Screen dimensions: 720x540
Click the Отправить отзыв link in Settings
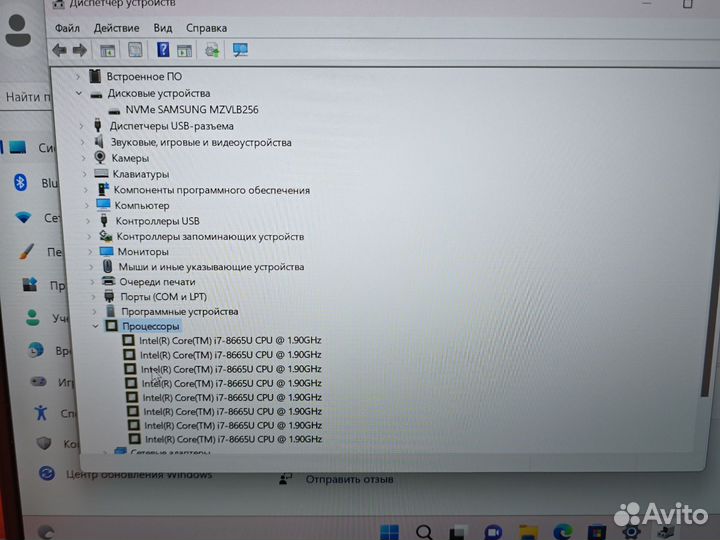(x=349, y=479)
